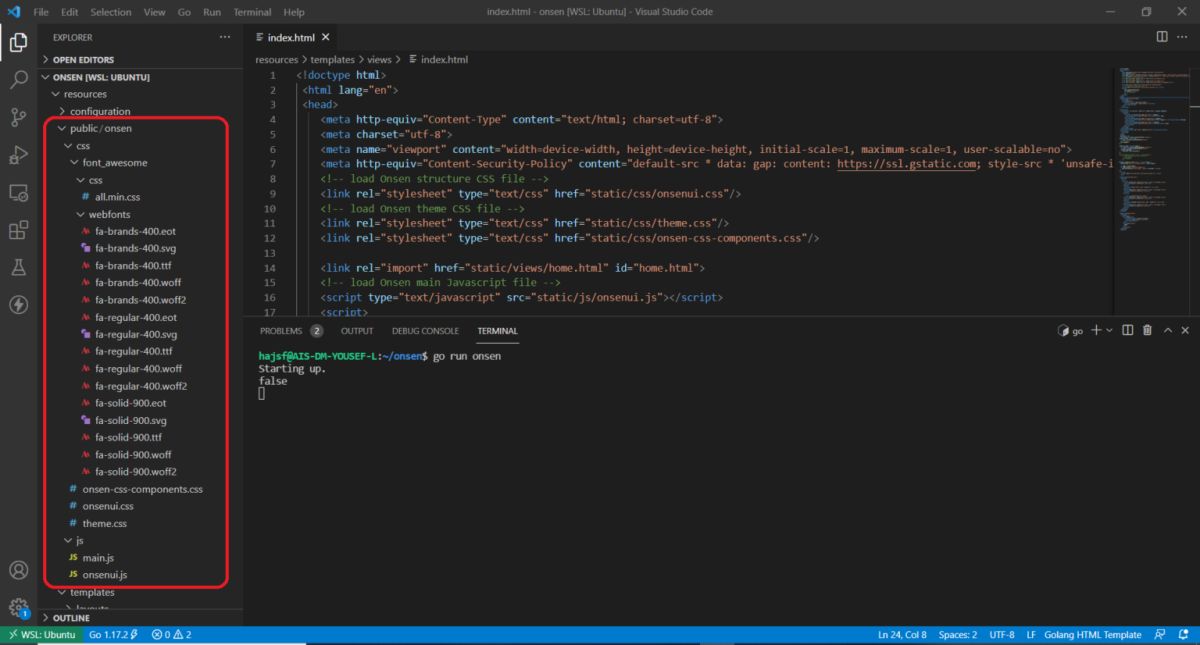This screenshot has height=645, width=1200.
Task: Change encoding via UTF-8
Action: click(x=1002, y=635)
